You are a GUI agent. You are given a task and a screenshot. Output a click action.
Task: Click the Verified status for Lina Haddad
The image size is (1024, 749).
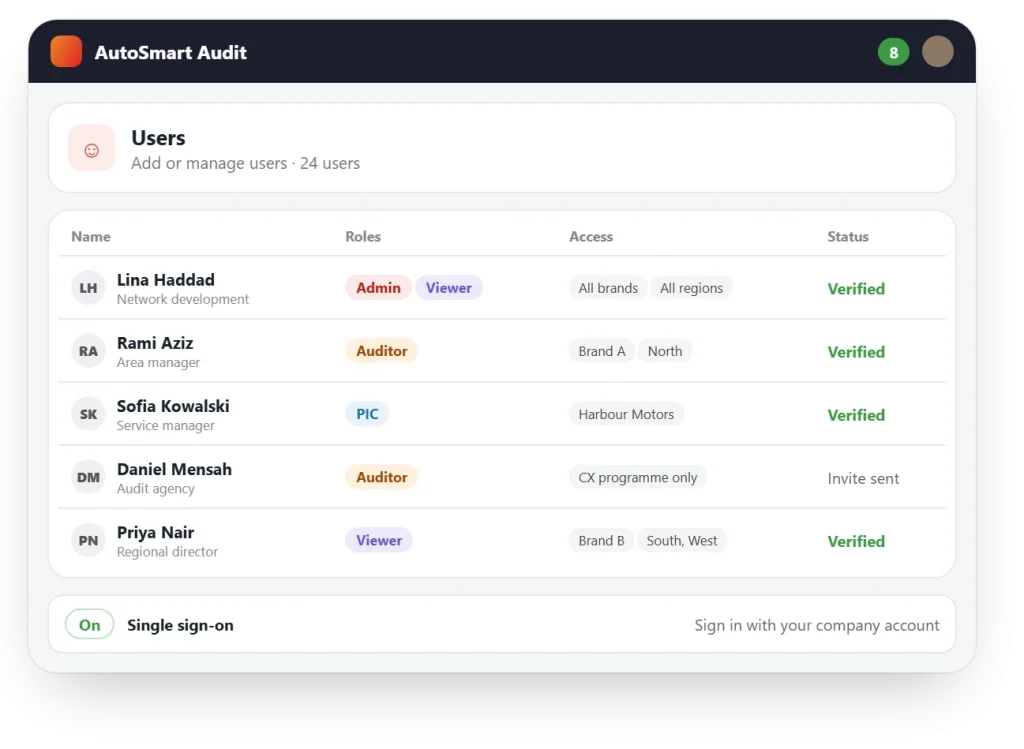856,289
